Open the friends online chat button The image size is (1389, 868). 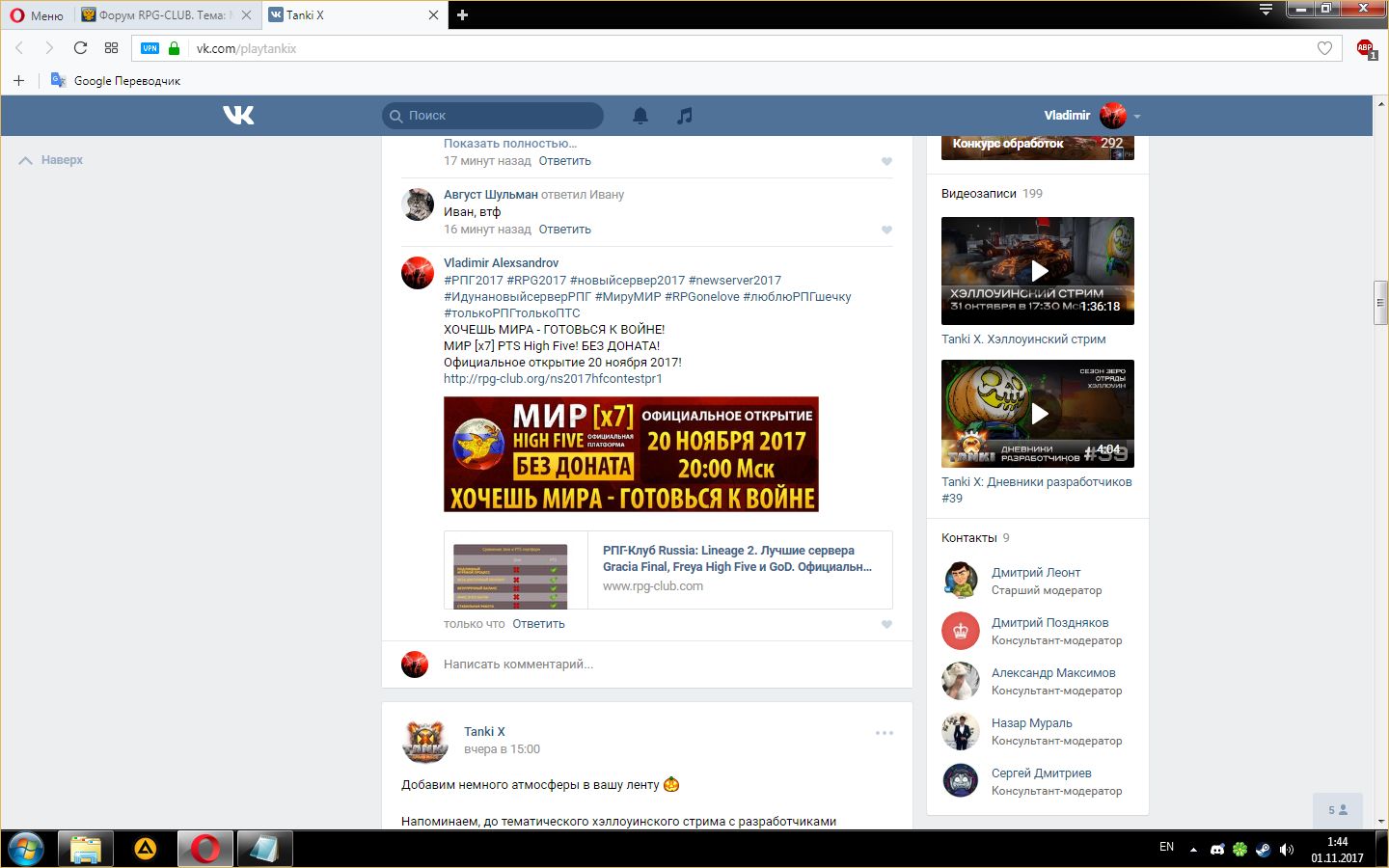(x=1338, y=810)
